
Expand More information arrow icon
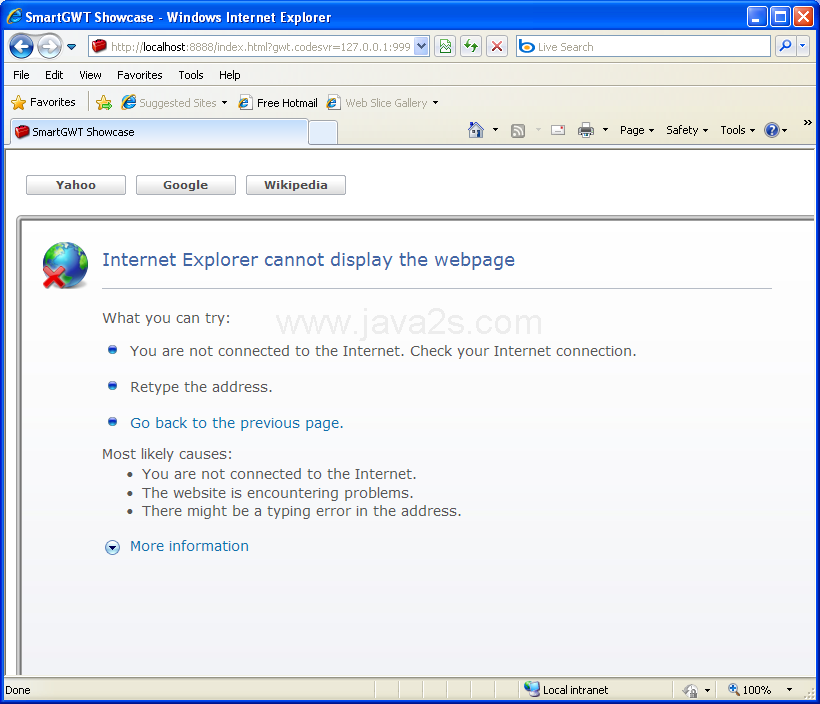tap(112, 547)
